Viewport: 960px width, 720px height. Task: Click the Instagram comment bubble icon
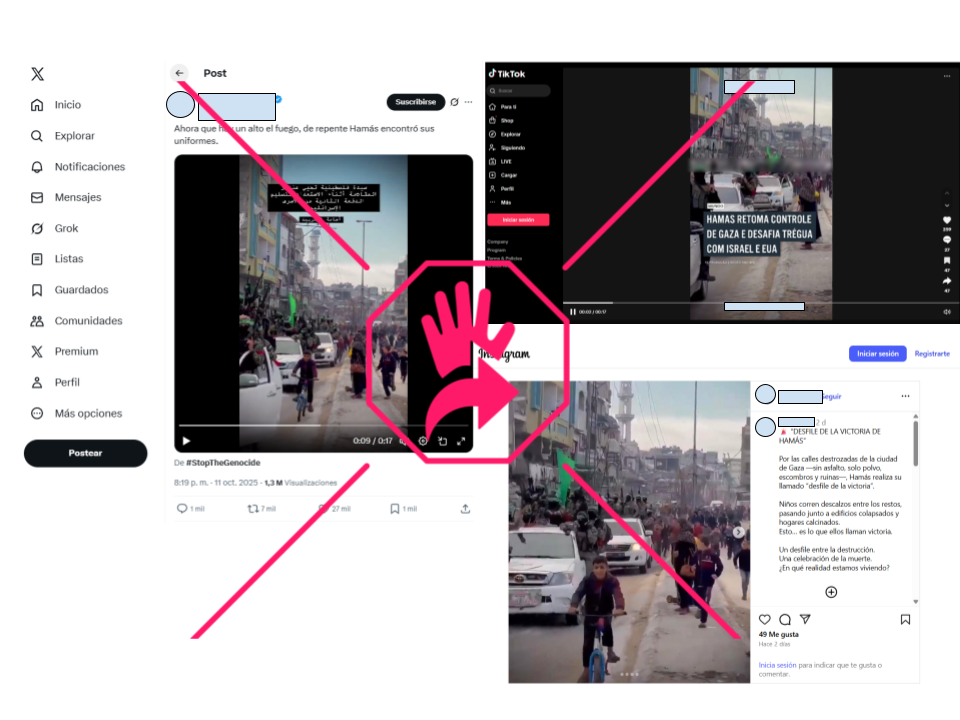click(x=785, y=620)
